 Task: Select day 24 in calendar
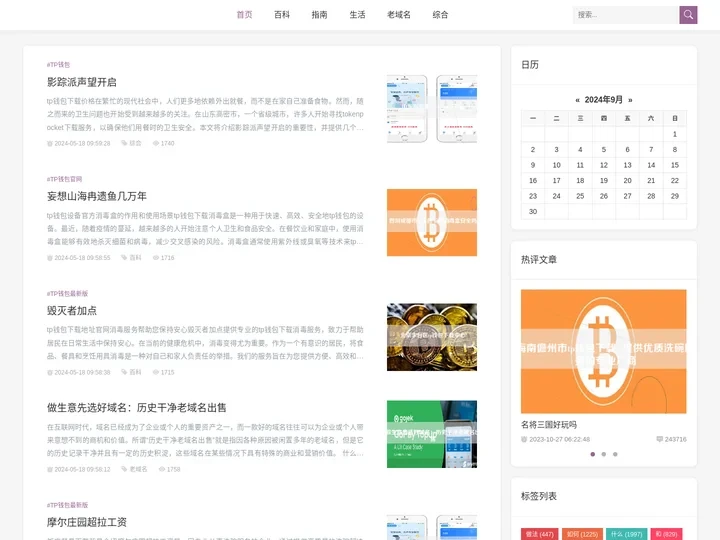tap(557, 196)
